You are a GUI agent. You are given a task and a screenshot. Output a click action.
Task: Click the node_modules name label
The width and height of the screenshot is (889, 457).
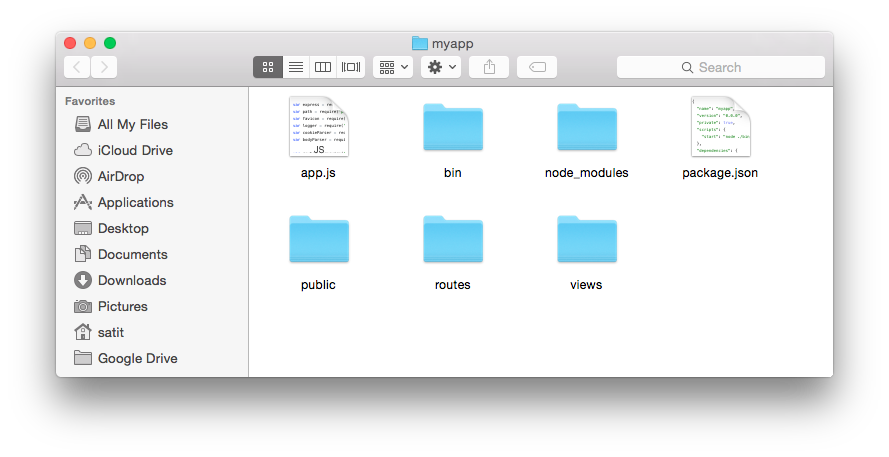[587, 173]
